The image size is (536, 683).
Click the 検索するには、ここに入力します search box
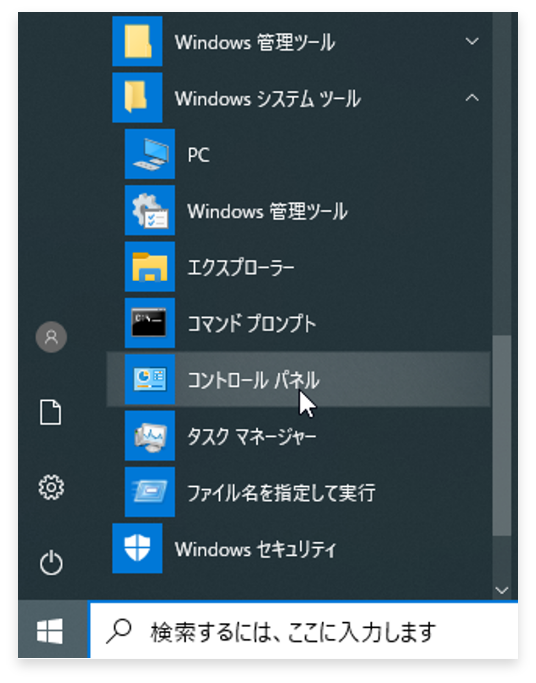coord(303,631)
